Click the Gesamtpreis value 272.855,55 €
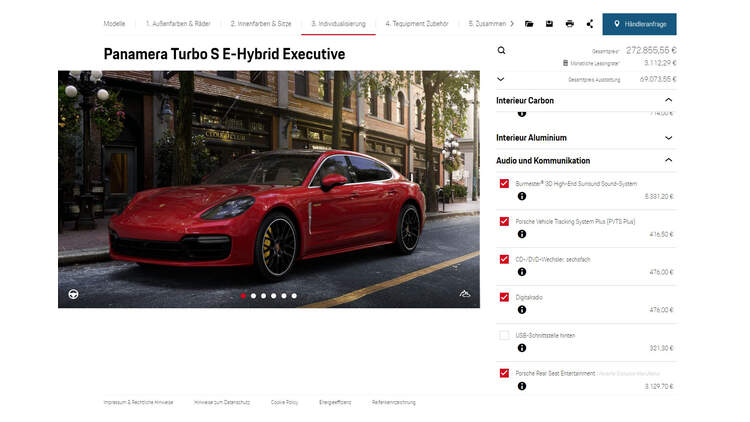The width and height of the screenshot is (750, 422). pos(651,50)
